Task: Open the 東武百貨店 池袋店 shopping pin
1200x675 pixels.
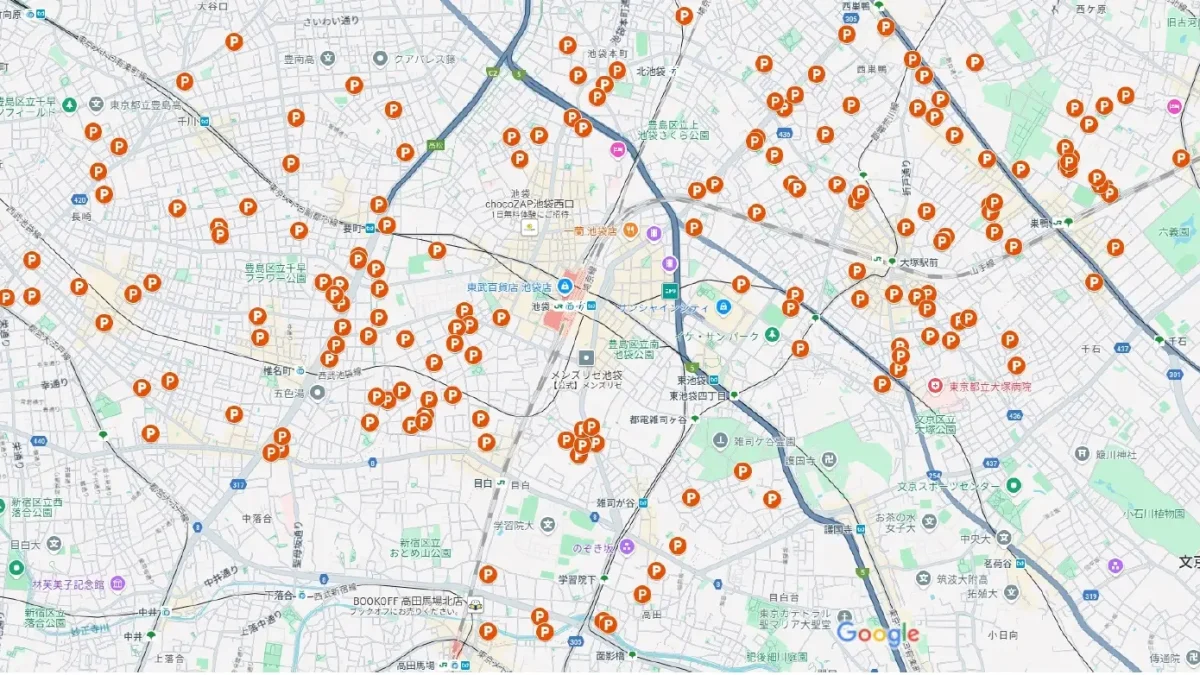Action: click(x=565, y=287)
